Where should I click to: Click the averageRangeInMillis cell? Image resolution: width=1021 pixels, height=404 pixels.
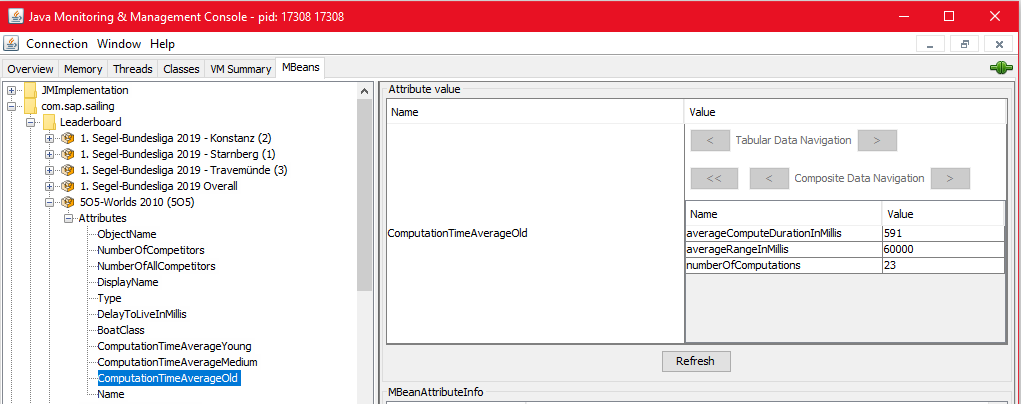(x=783, y=249)
